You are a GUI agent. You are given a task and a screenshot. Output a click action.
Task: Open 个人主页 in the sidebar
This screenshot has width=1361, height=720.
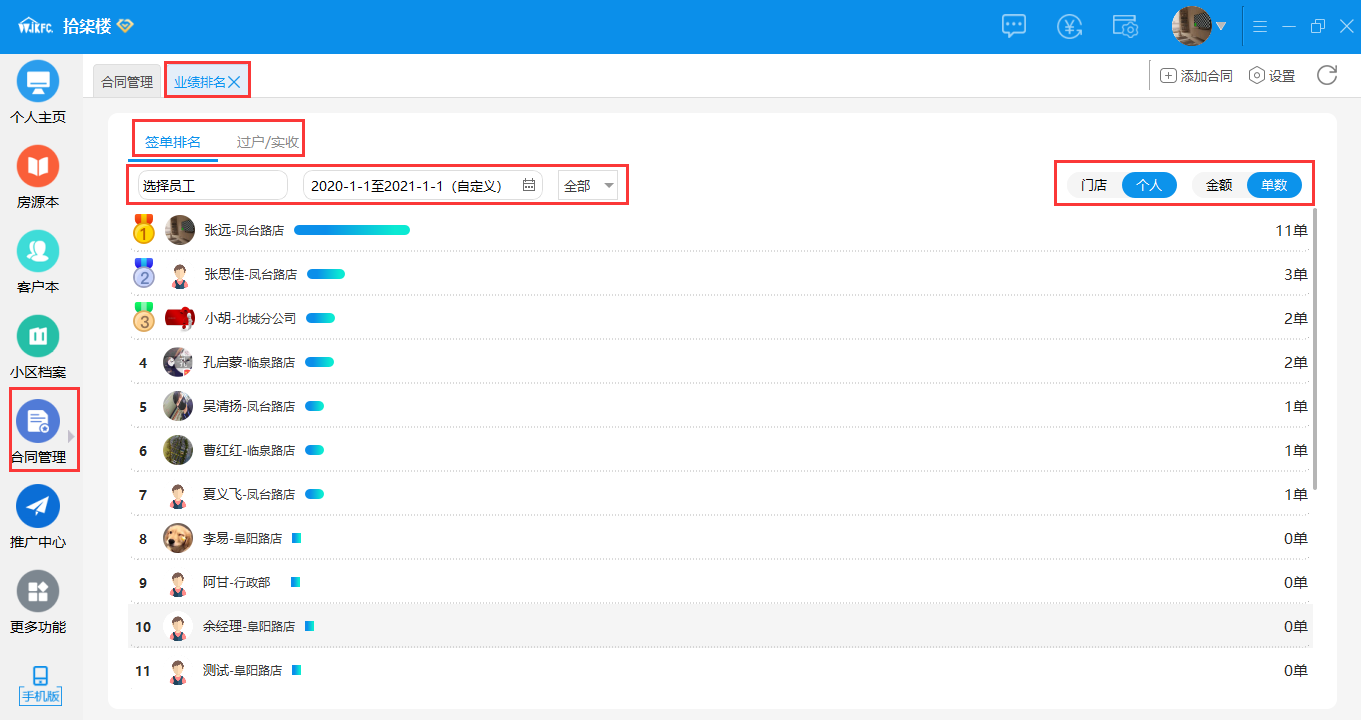click(x=38, y=92)
